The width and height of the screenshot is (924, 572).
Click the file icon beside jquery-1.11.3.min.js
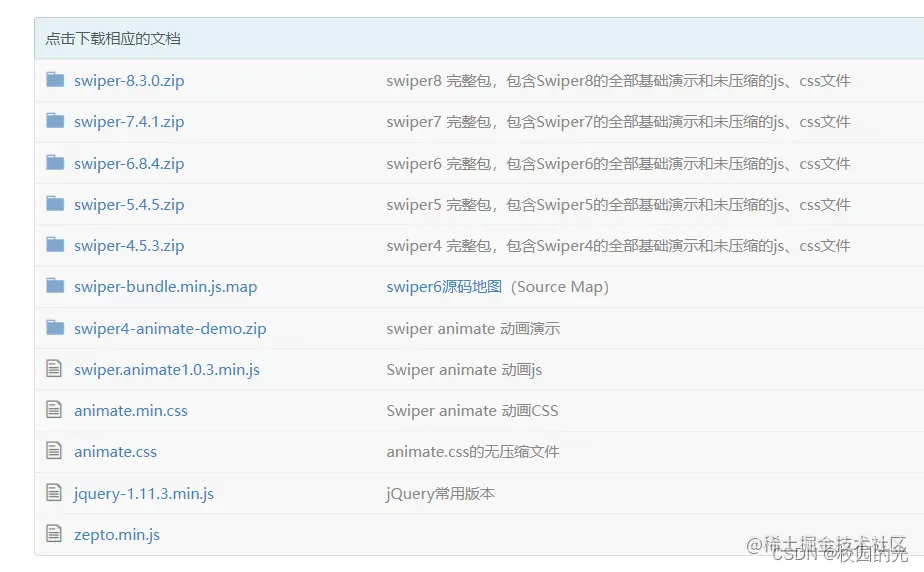coord(54,492)
